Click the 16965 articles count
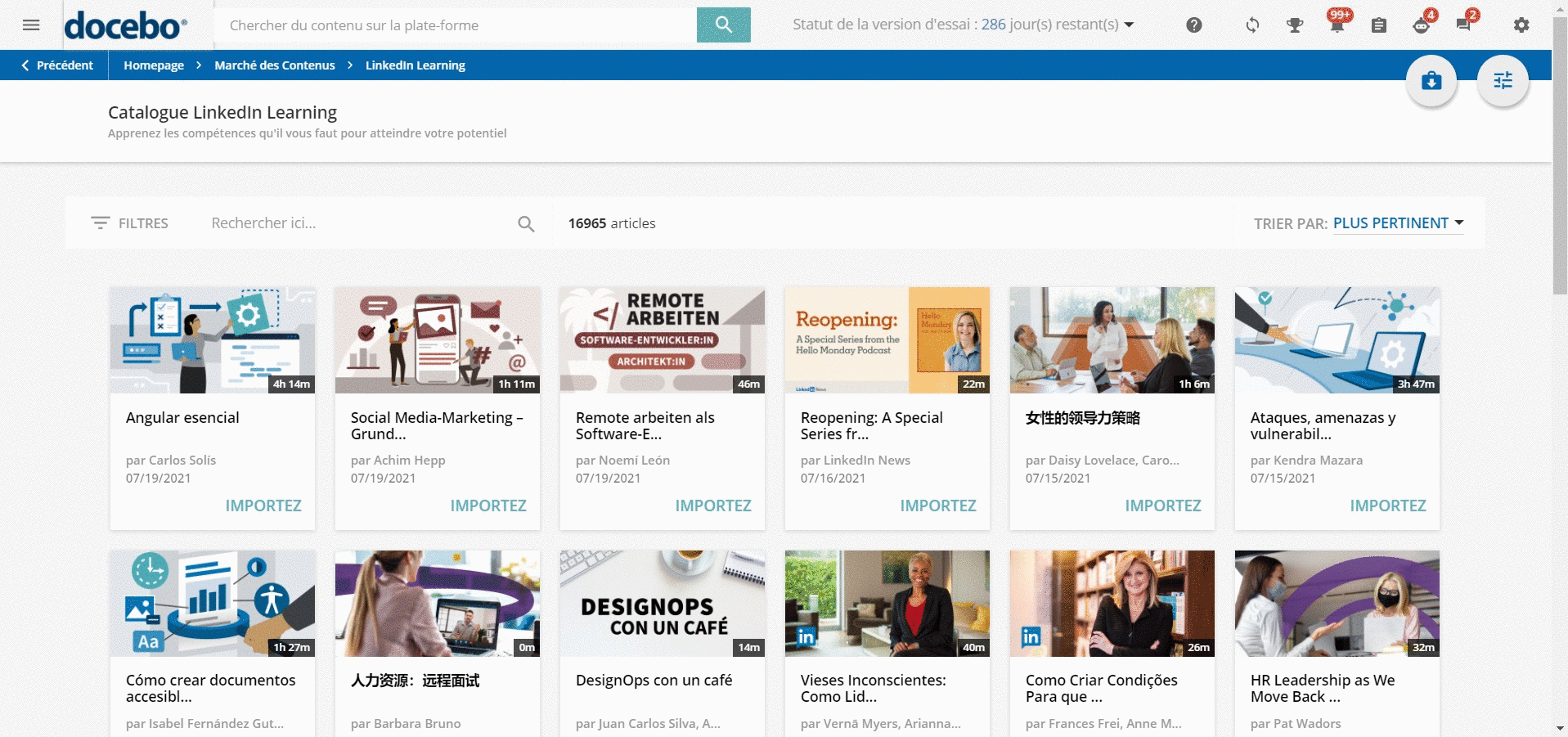Screen dimensions: 1568x737 612,223
